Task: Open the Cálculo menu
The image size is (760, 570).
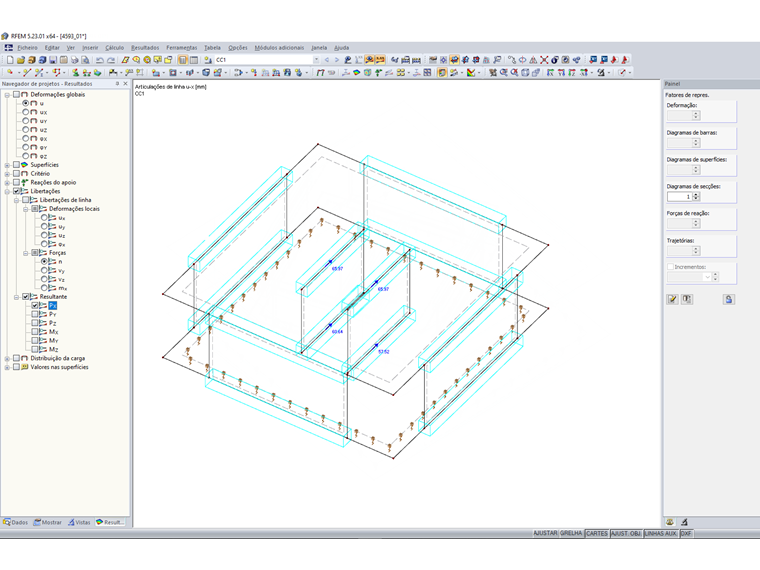Action: (x=114, y=48)
